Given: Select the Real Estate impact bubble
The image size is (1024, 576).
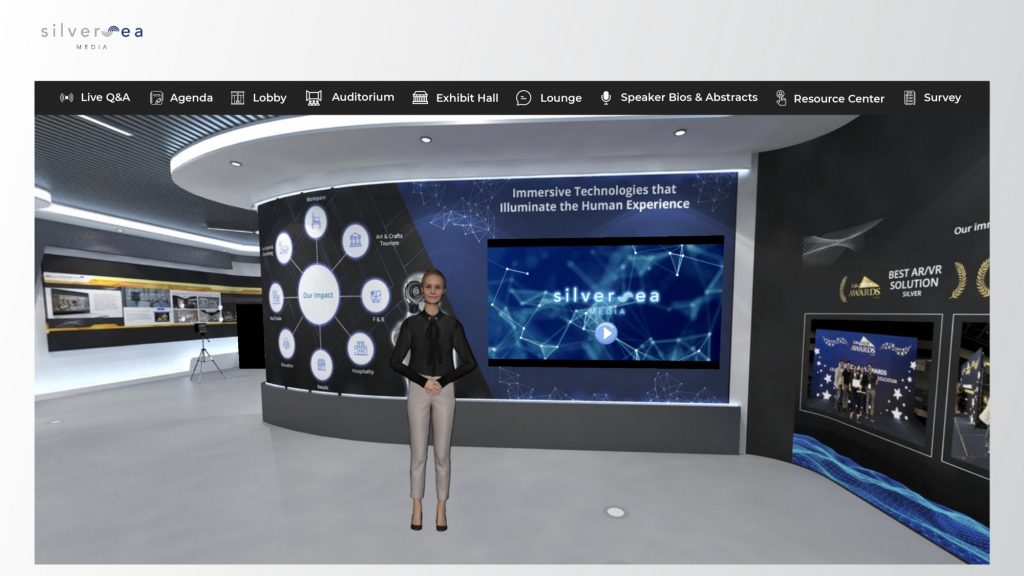Looking at the screenshot, I should (x=276, y=298).
